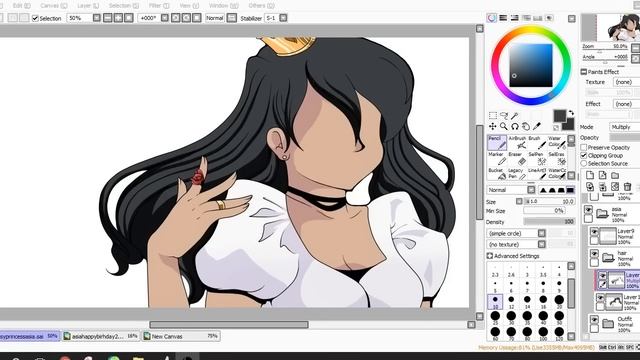Toggle the Selection checkbox in toolbar
640x360 pixels.
[x=35, y=18]
